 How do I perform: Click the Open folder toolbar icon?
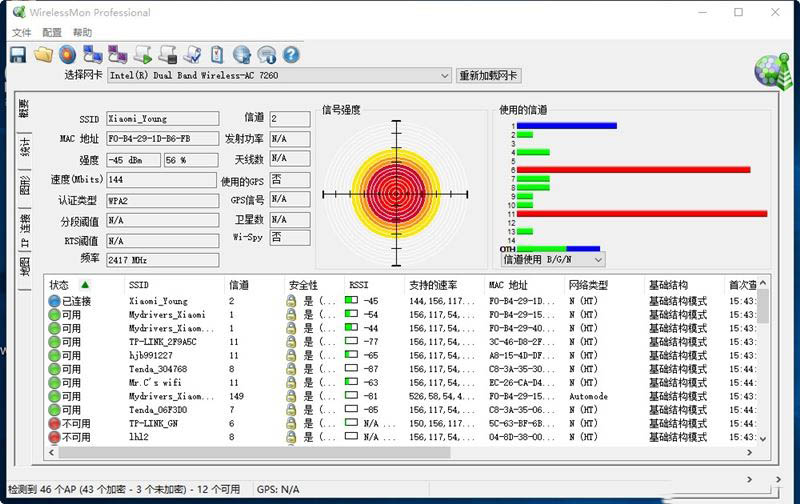pos(43,55)
